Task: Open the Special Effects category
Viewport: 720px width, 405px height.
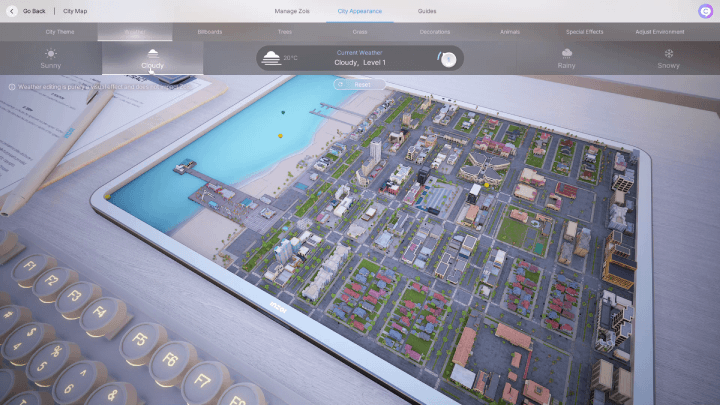Action: pyautogui.click(x=584, y=32)
